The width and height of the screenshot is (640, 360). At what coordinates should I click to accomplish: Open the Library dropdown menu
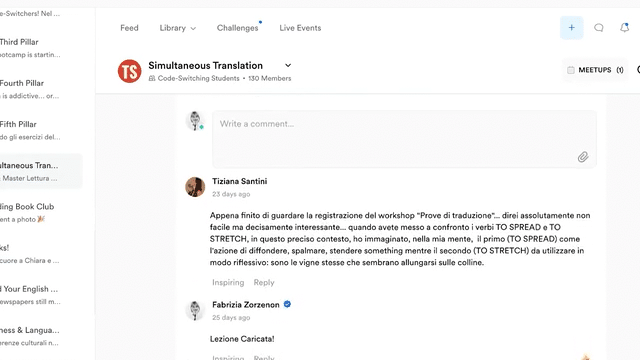click(x=178, y=28)
